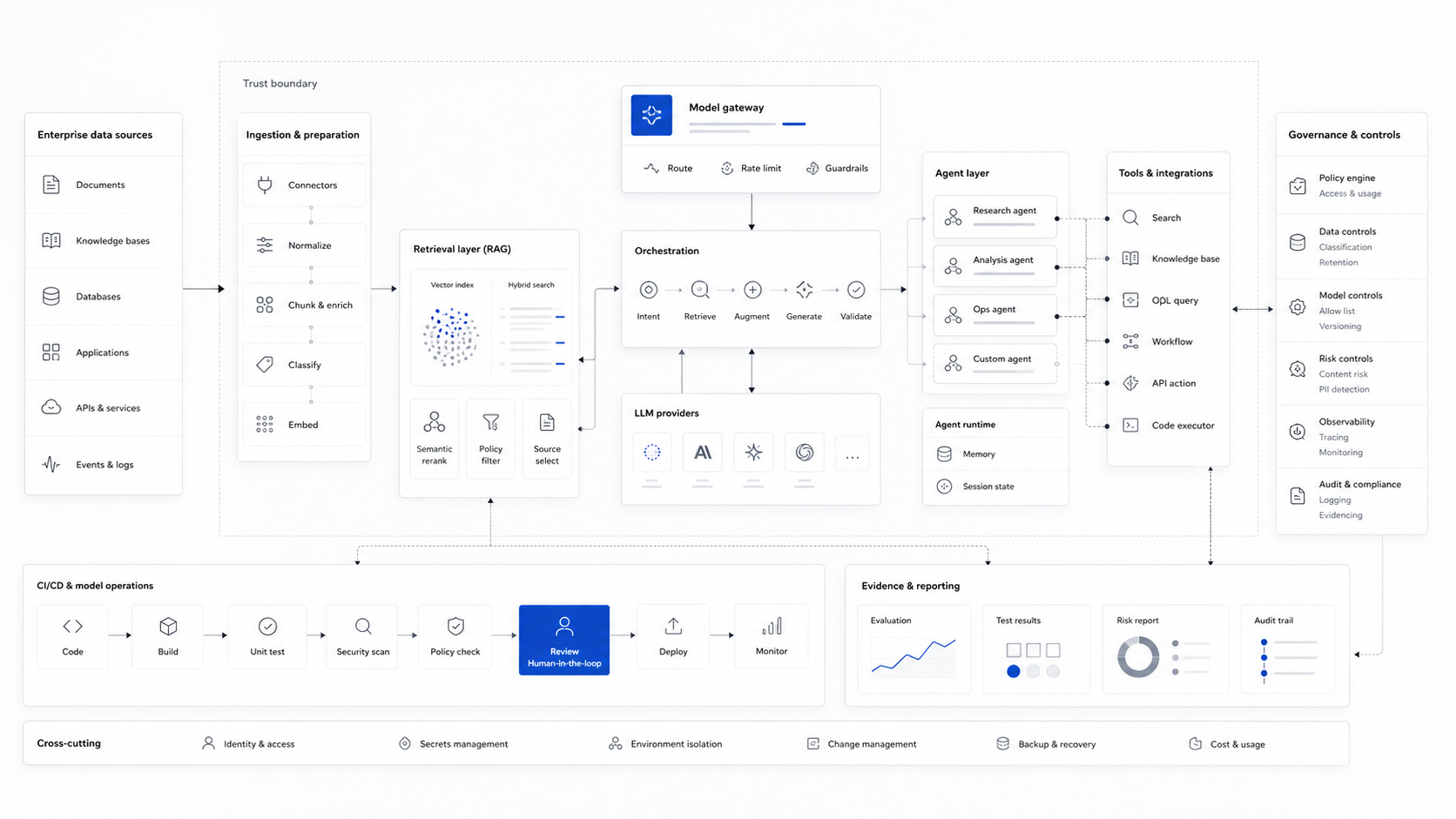This screenshot has height=819, width=1456.
Task: Click the 'Trust boundary' label
Action: click(280, 84)
